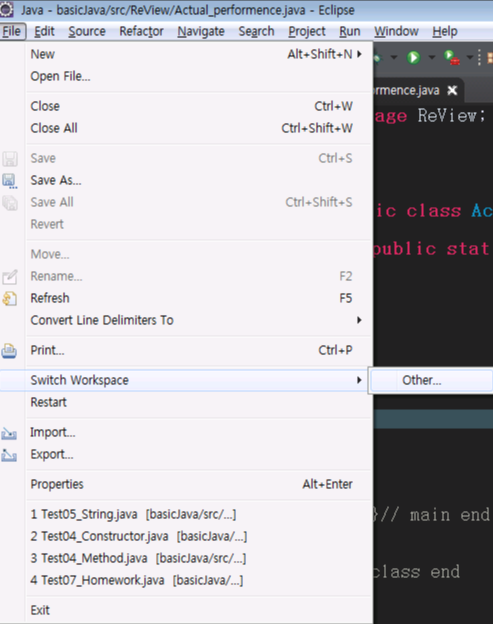Open the Run menu
The width and height of the screenshot is (493, 624).
pyautogui.click(x=350, y=31)
